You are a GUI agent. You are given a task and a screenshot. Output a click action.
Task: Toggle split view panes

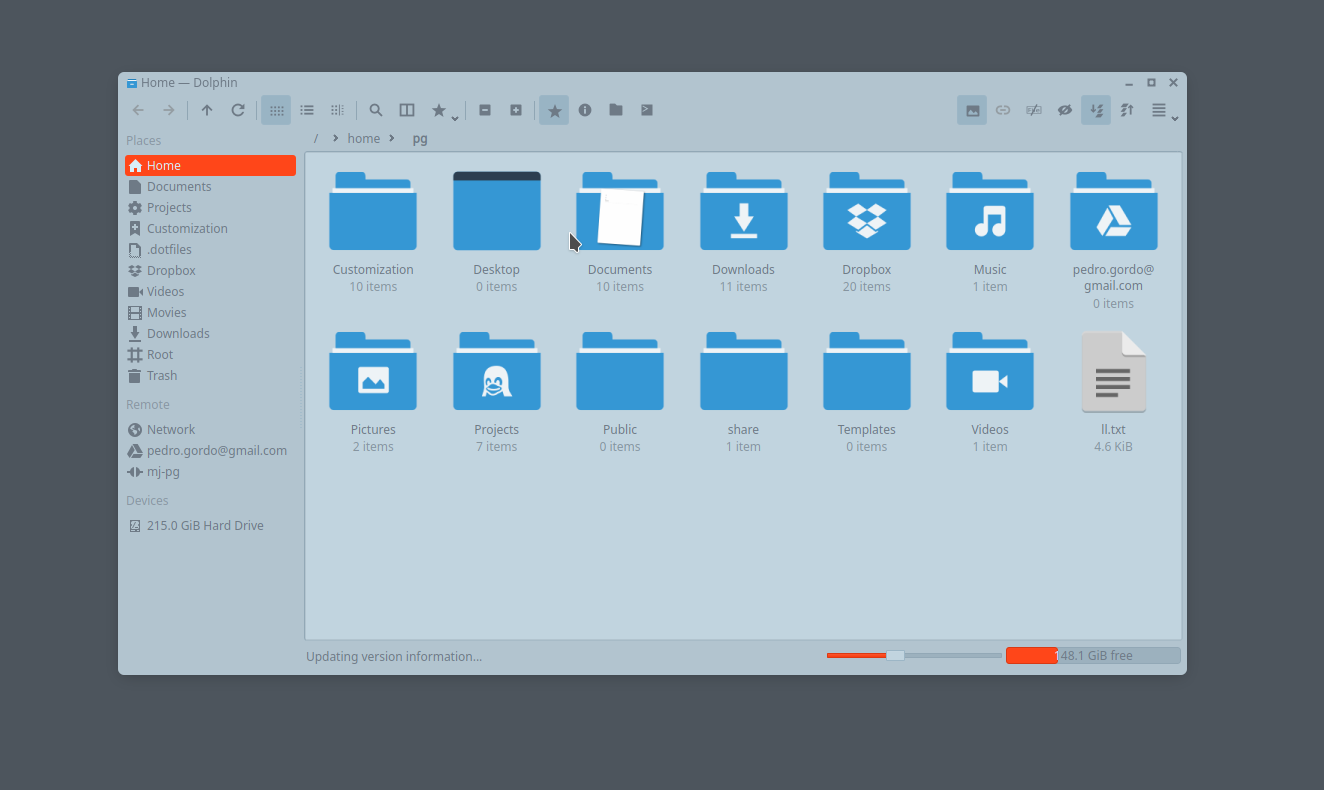407,110
